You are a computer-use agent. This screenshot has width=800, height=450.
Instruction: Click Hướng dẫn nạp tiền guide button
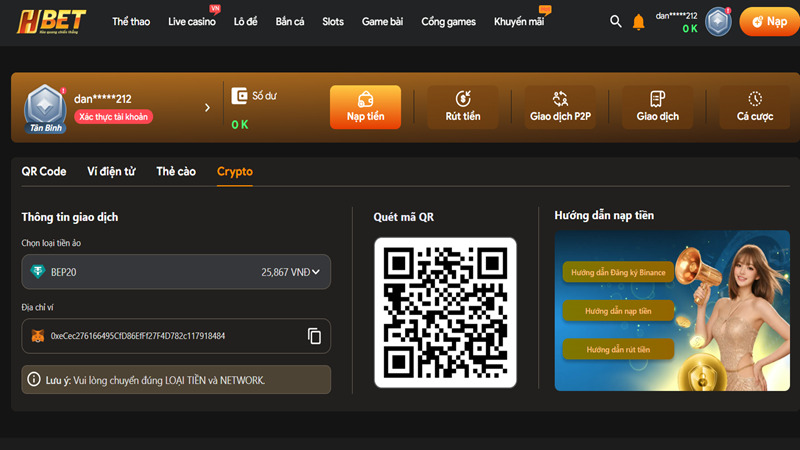(618, 311)
